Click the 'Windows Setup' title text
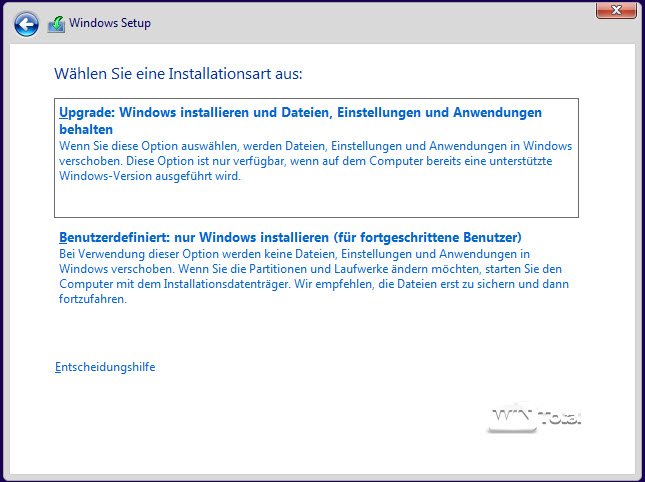Viewport: 645px width, 482px height. pos(110,23)
